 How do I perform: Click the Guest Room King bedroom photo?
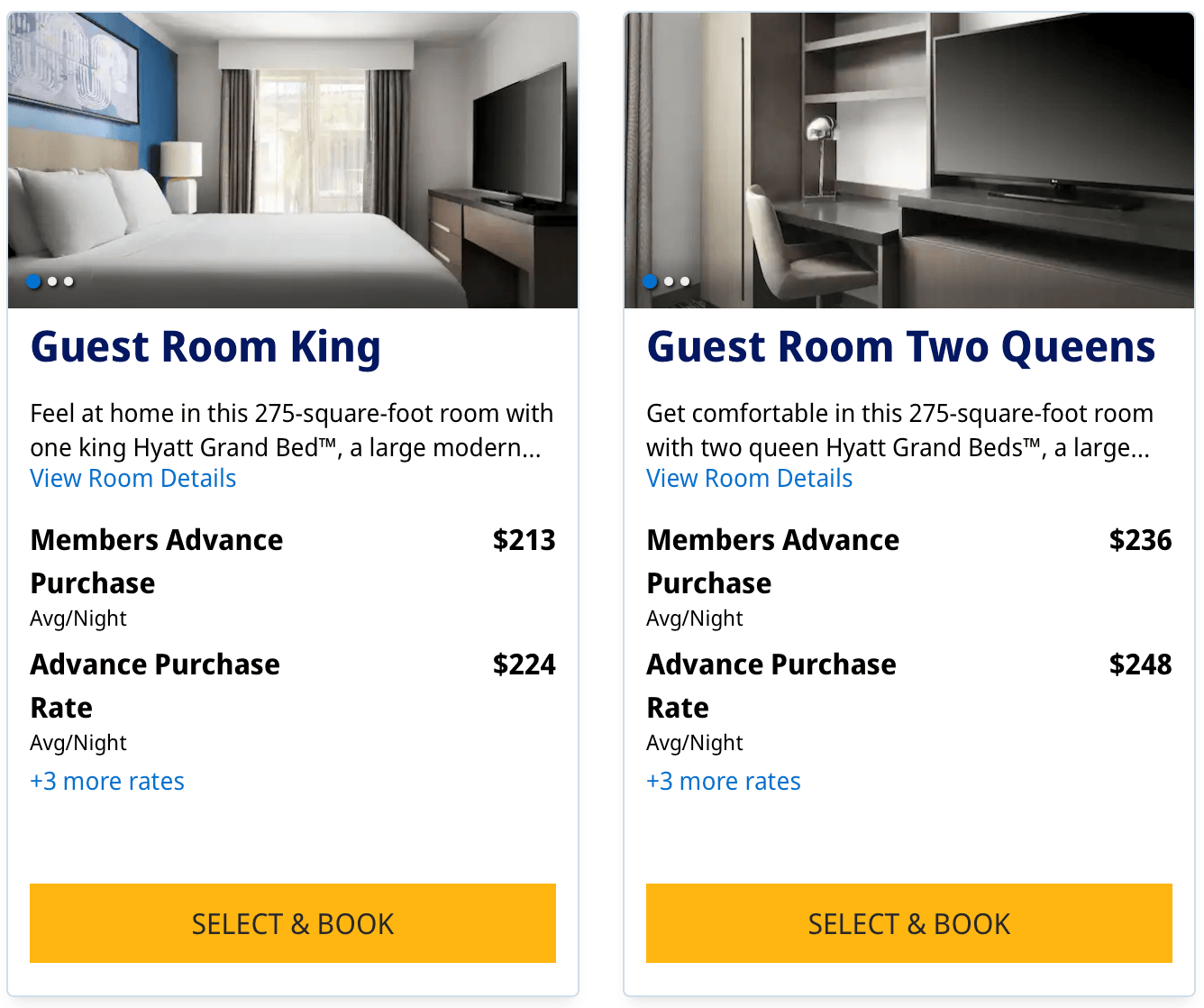(293, 153)
